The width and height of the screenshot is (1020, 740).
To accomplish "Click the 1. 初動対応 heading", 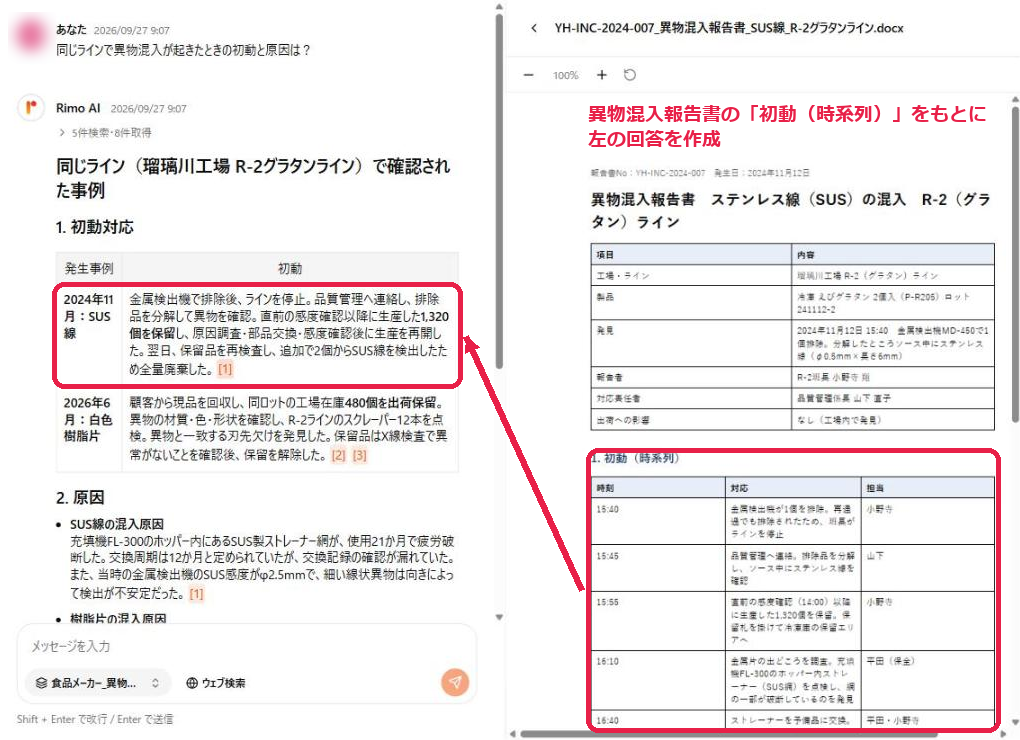I will point(95,227).
